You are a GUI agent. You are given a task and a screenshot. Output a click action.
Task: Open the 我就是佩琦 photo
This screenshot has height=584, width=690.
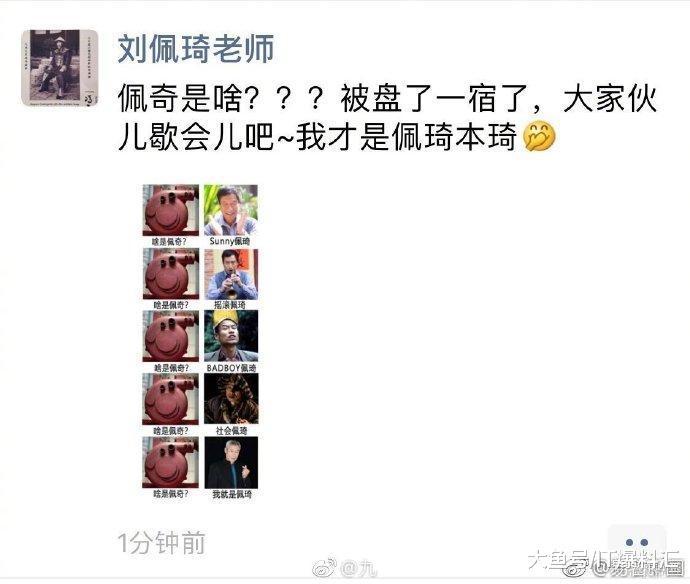(x=231, y=463)
